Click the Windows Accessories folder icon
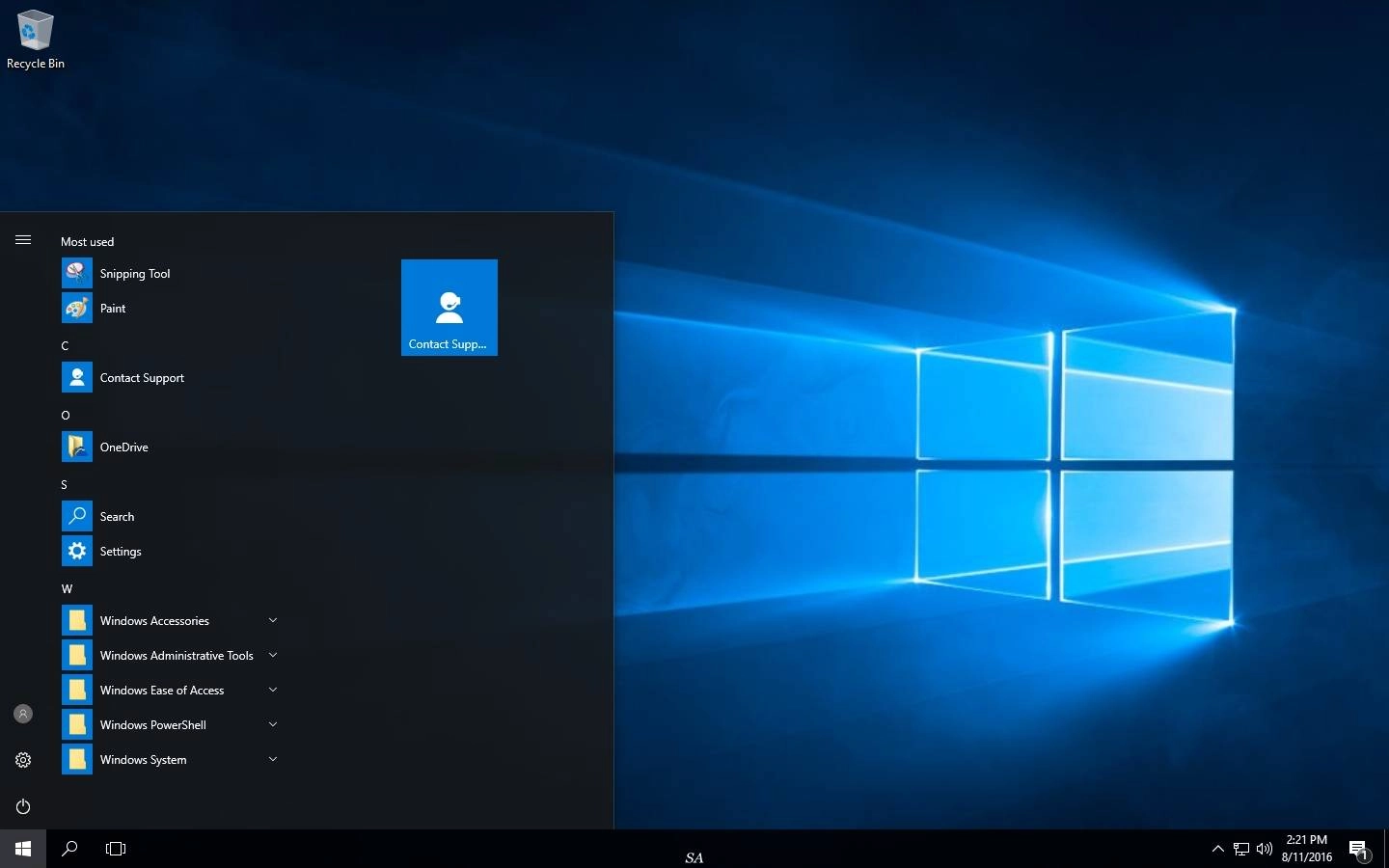Image resolution: width=1389 pixels, height=868 pixels. (x=77, y=621)
